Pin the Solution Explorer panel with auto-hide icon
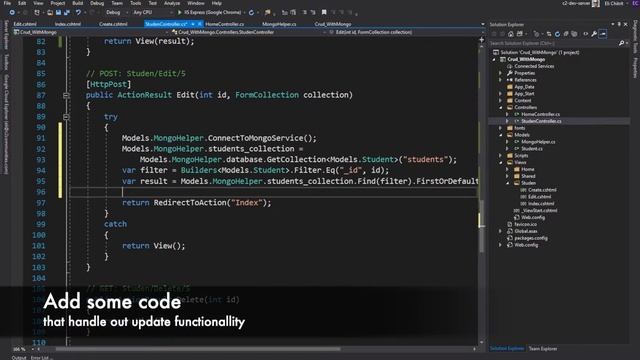The height and width of the screenshot is (360, 640). tap(619, 24)
